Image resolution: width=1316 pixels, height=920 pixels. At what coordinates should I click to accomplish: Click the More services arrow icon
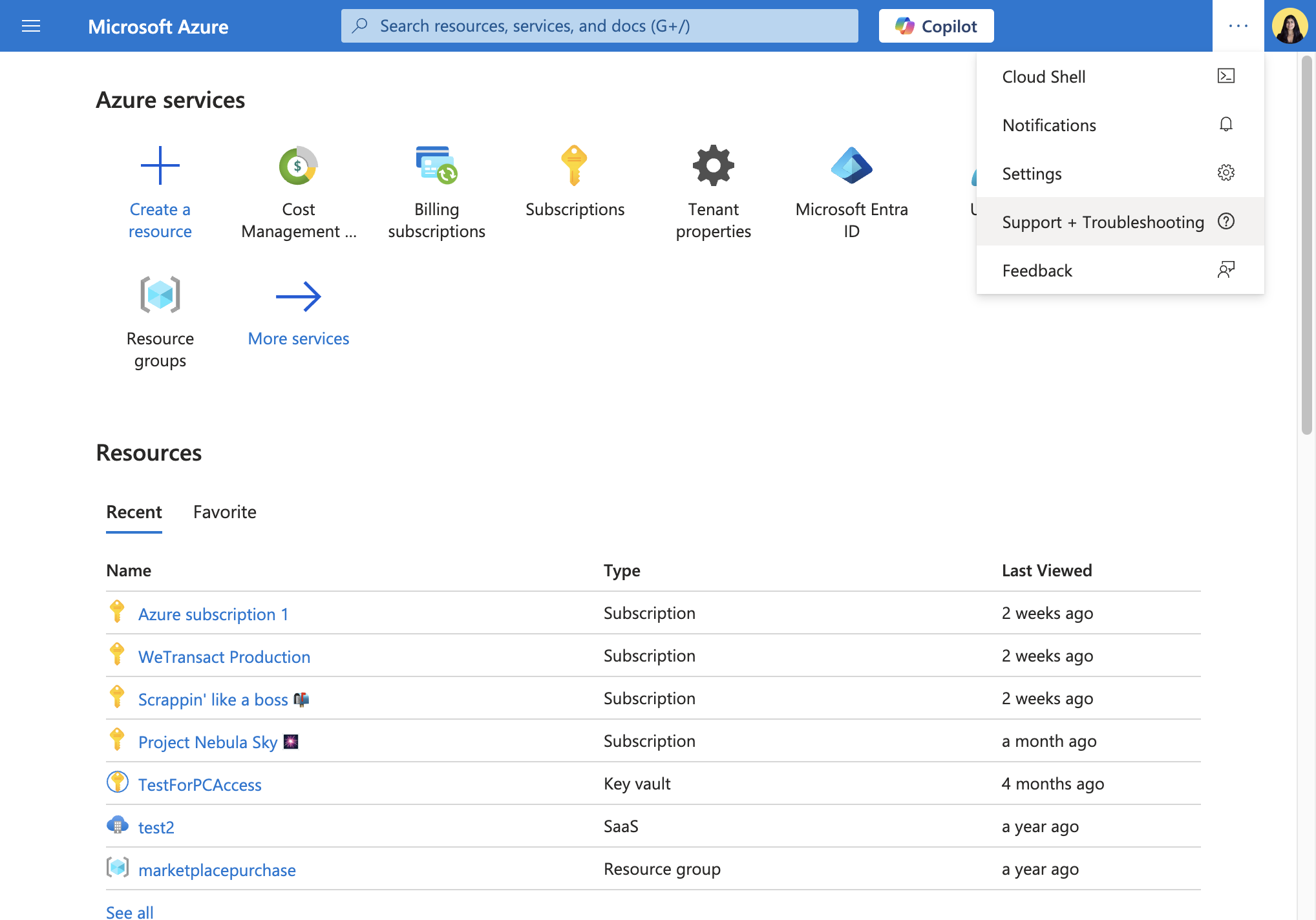[298, 297]
